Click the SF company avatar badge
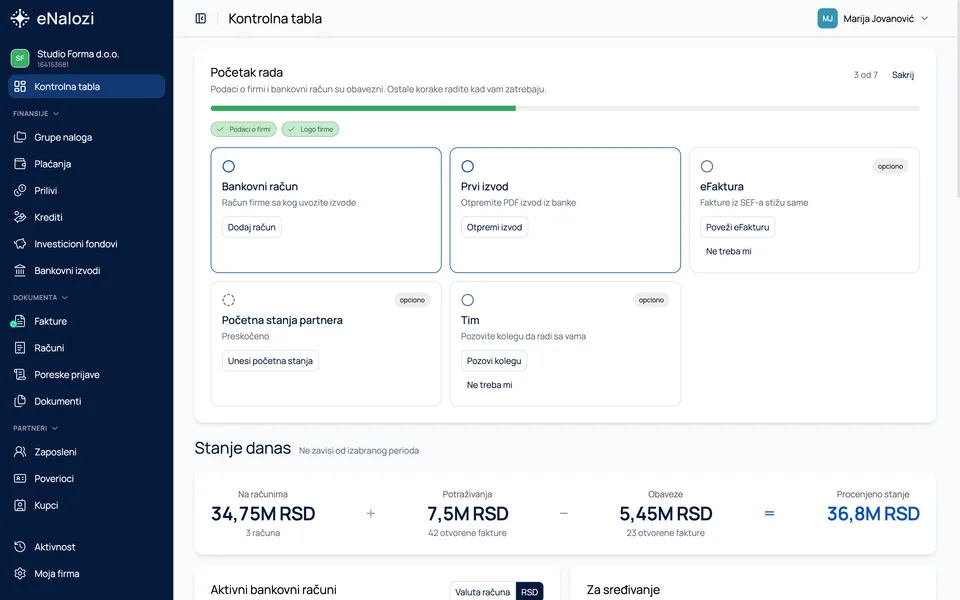This screenshot has height=600, width=960. (x=20, y=58)
